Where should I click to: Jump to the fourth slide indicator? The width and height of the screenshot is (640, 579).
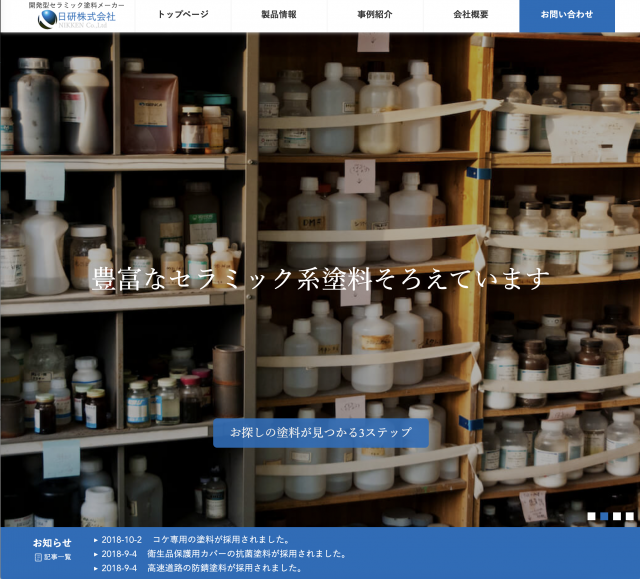(x=629, y=516)
